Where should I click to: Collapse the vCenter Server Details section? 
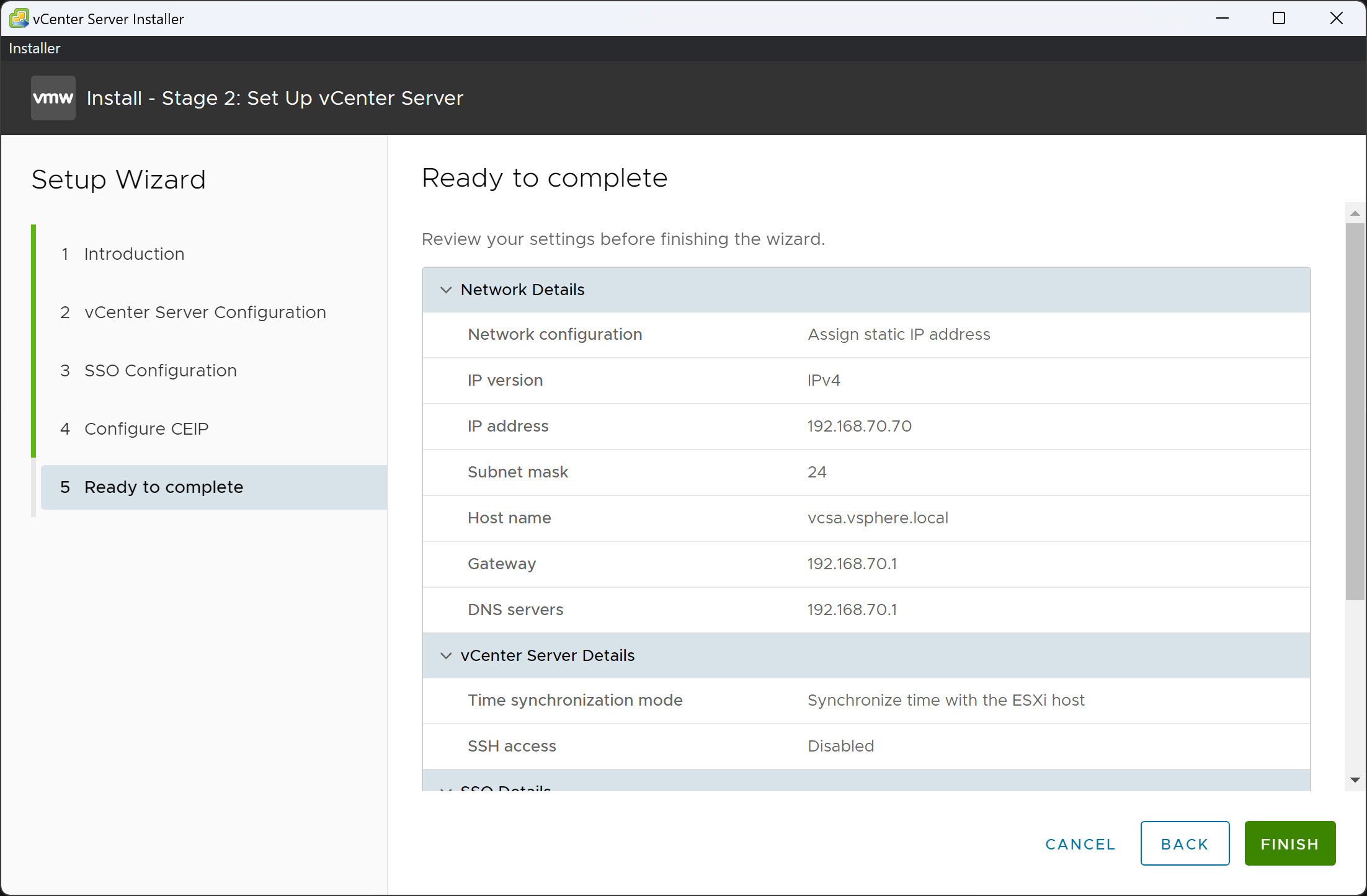[x=446, y=655]
